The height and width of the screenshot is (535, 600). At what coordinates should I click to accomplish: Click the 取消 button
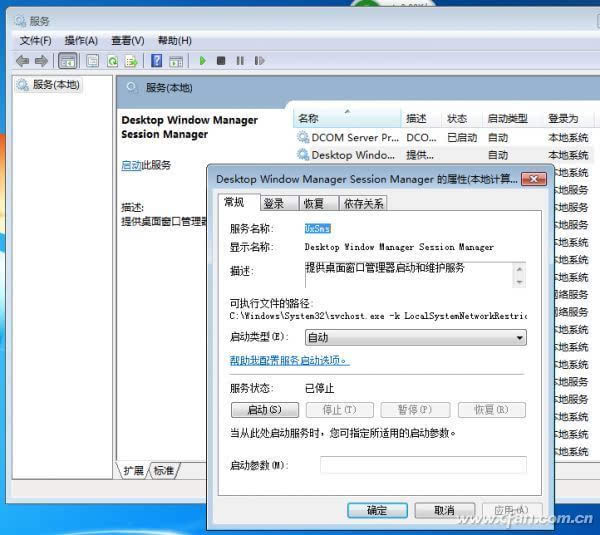pyautogui.click(x=445, y=510)
